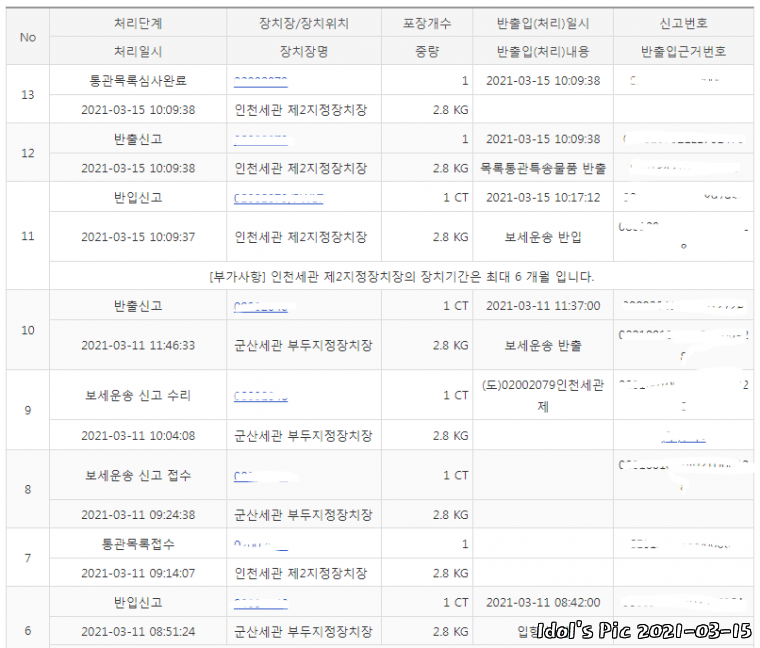Select the 포장개수 column header
The width and height of the screenshot is (760, 648).
click(x=427, y=22)
